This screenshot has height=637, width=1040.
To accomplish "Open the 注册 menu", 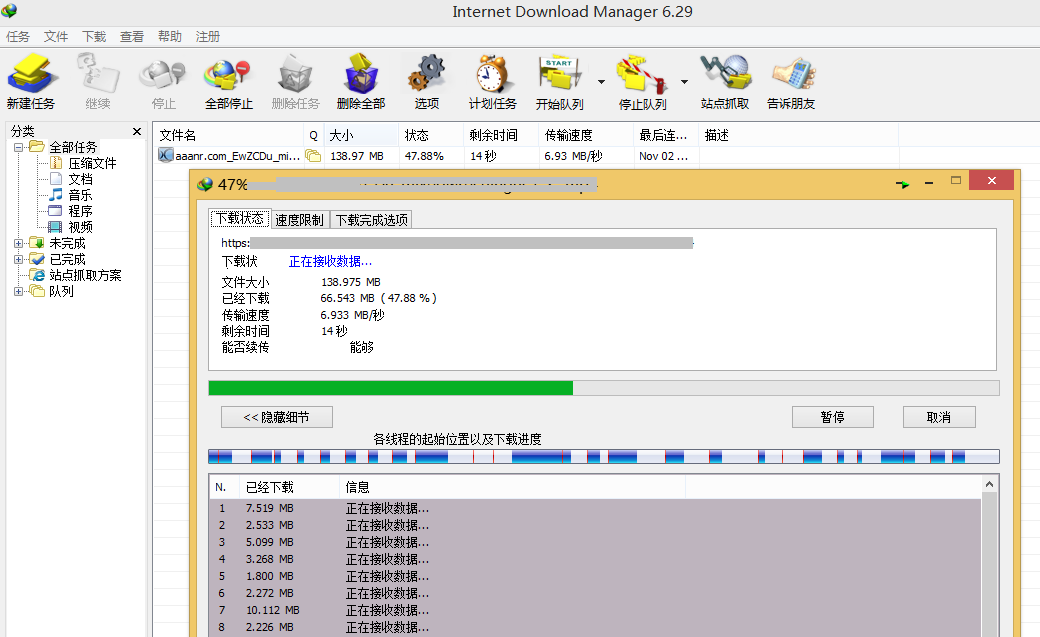I will 208,36.
